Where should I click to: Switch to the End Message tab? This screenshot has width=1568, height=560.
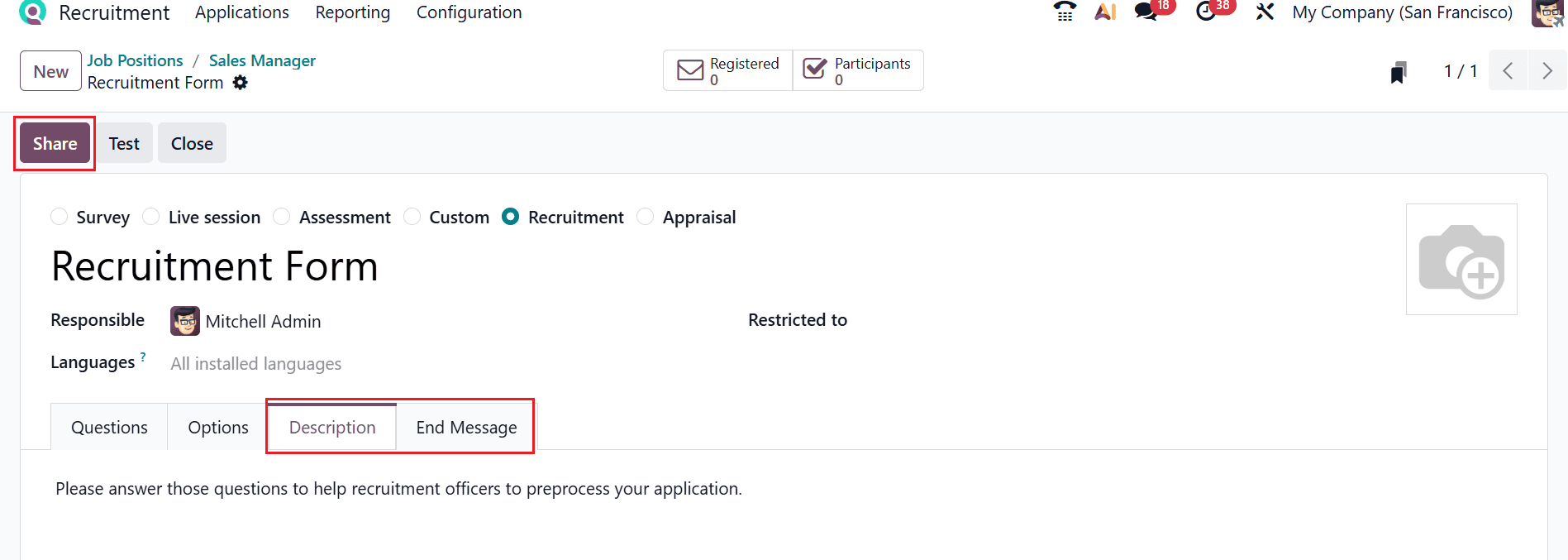coord(465,427)
